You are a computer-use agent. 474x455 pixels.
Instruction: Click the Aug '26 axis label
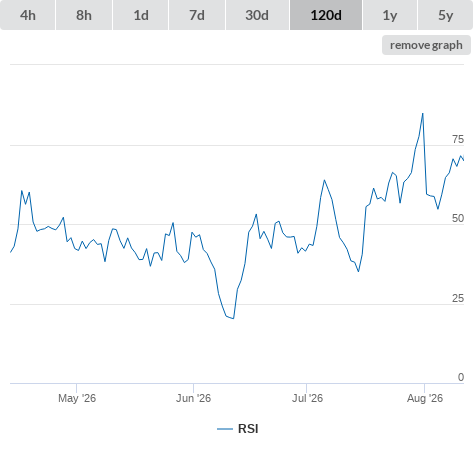[x=425, y=398]
